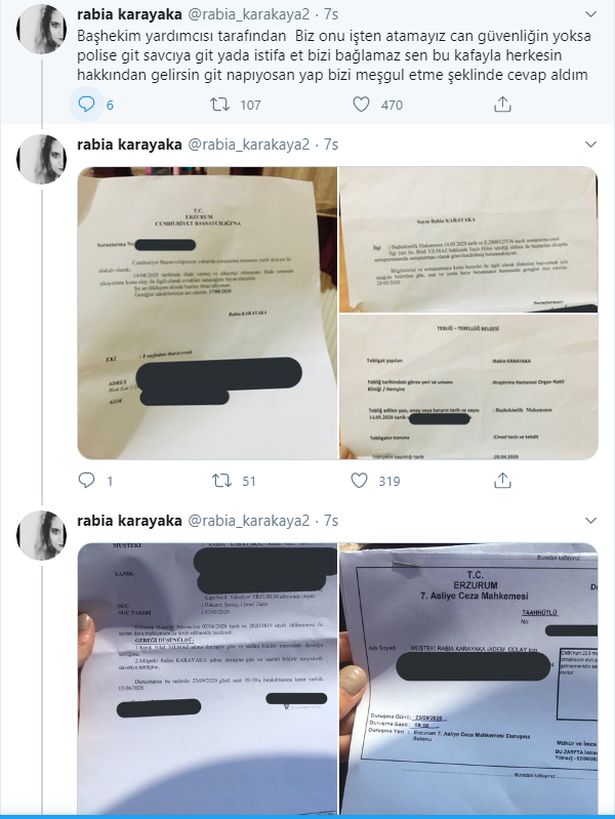Like the second tweet with 319 likes

coord(359,480)
